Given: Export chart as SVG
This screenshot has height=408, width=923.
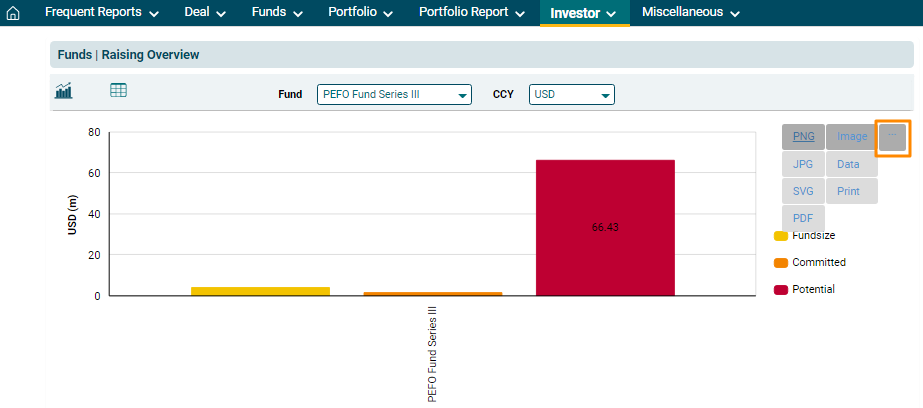Looking at the screenshot, I should click(x=803, y=191).
